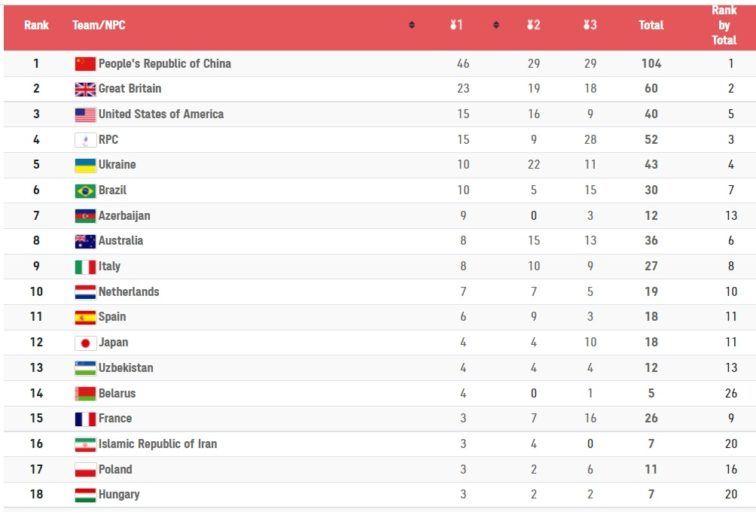Sort by the Rank column header
Screen dimensions: 756x512
pos(36,25)
